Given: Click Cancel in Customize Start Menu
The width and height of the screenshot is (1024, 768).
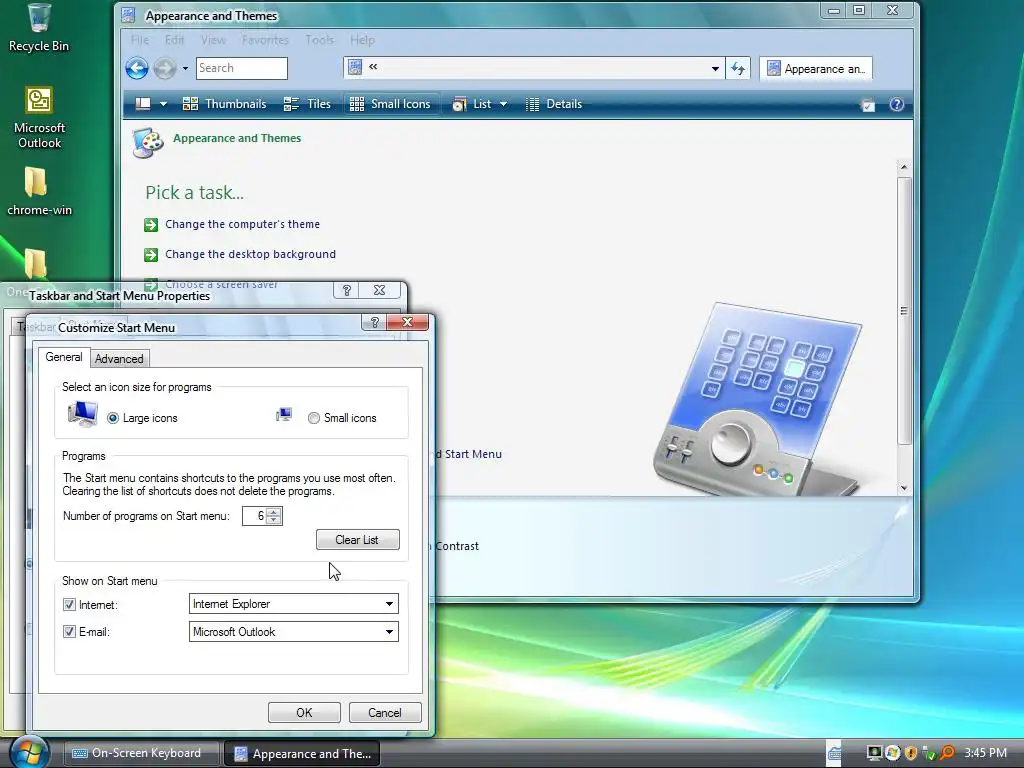Looking at the screenshot, I should point(385,712).
